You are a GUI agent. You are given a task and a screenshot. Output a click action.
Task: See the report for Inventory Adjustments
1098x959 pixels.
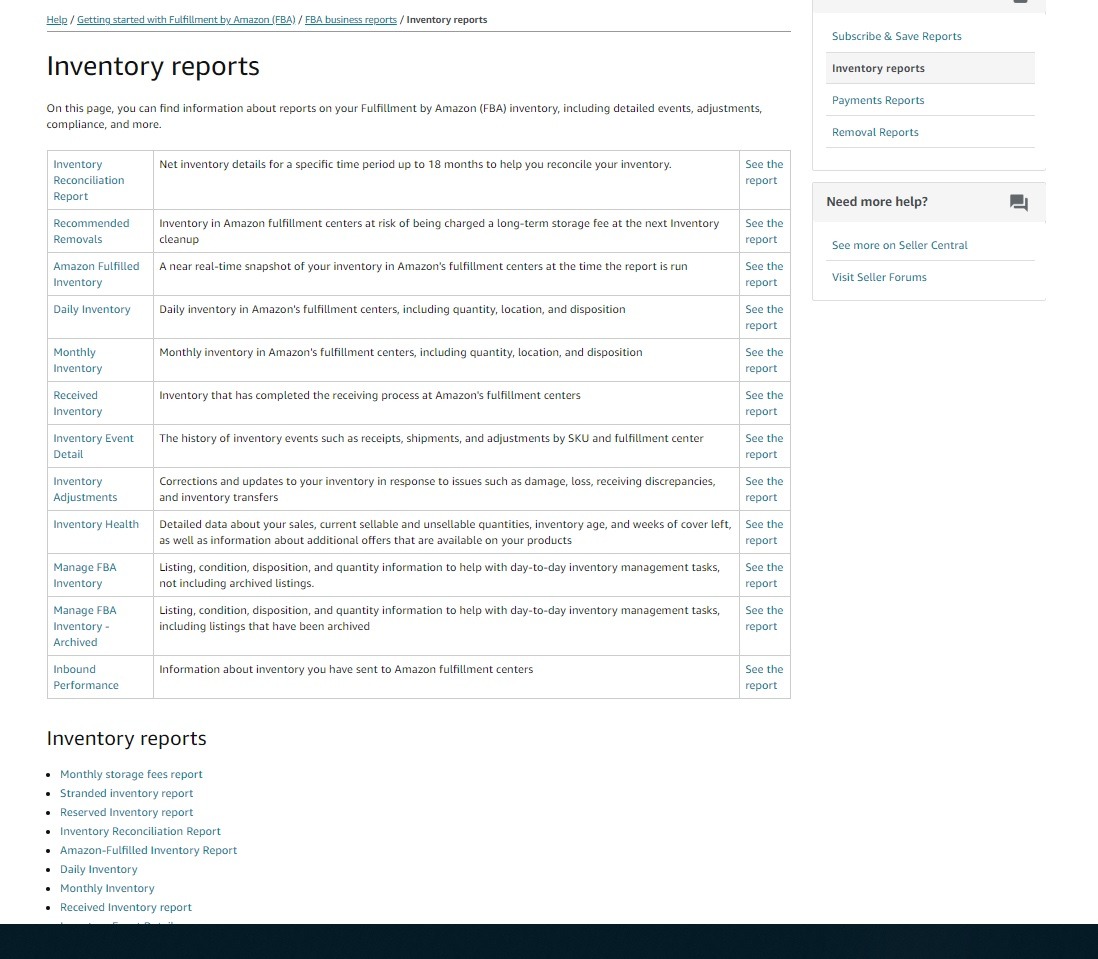(x=764, y=489)
